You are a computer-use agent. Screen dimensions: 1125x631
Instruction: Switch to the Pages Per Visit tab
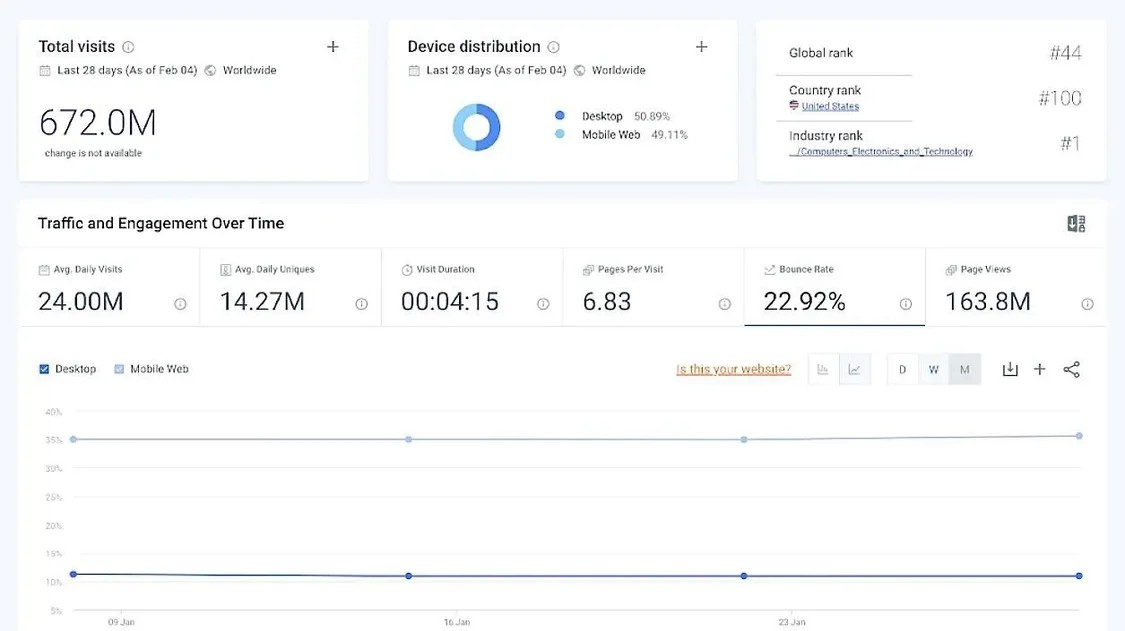coord(652,288)
